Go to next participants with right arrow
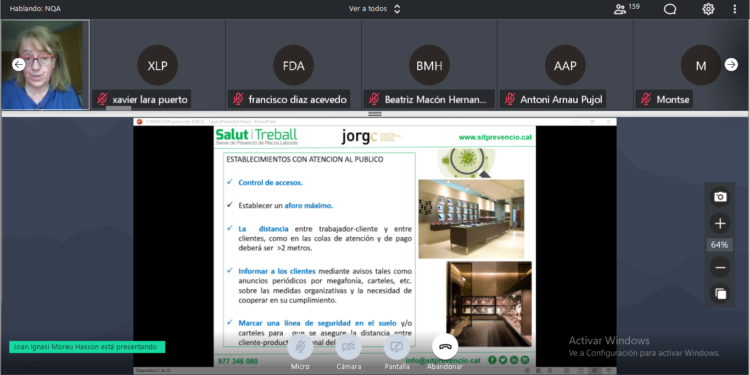The image size is (750, 375). click(731, 65)
